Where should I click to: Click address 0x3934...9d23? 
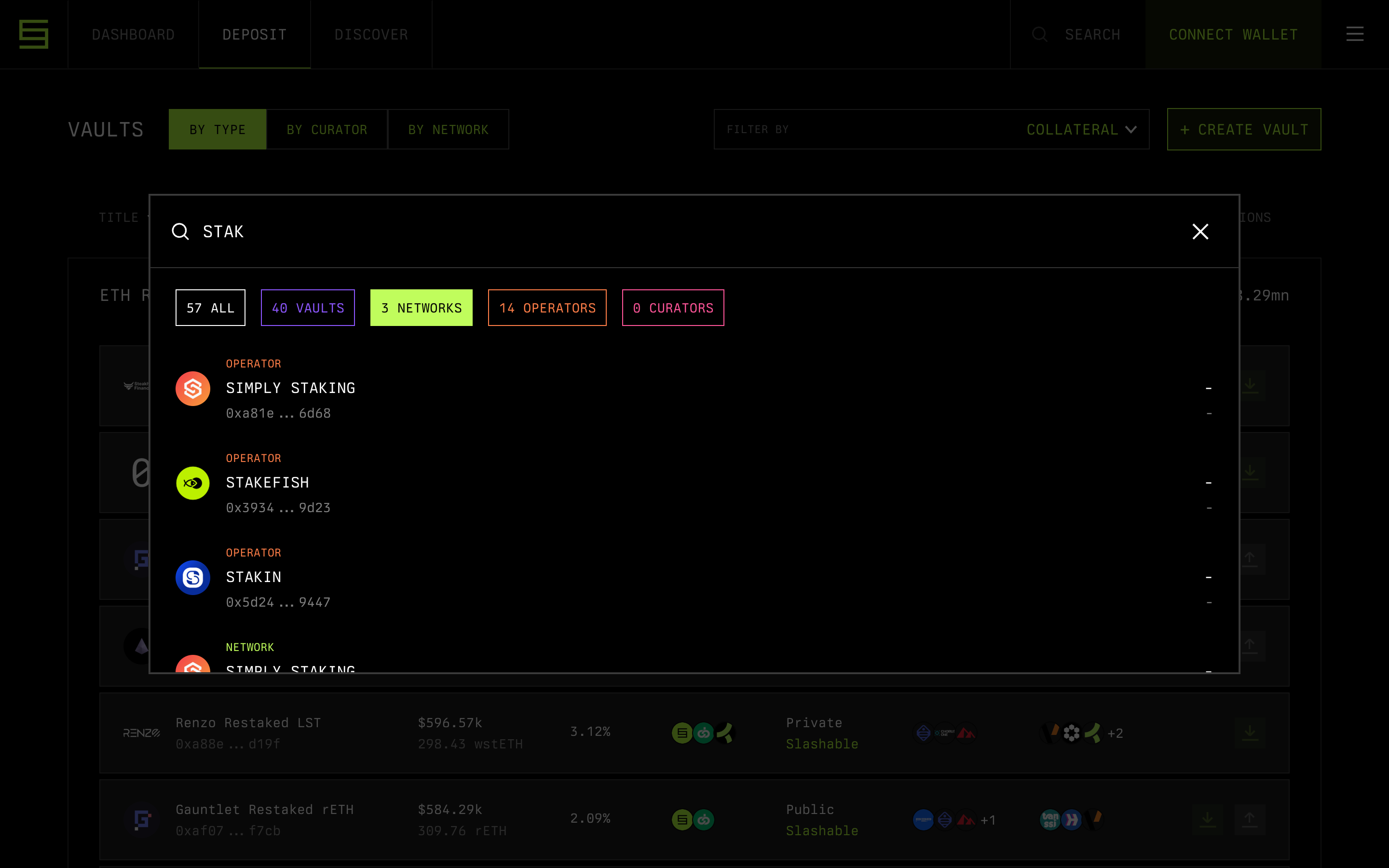[278, 508]
